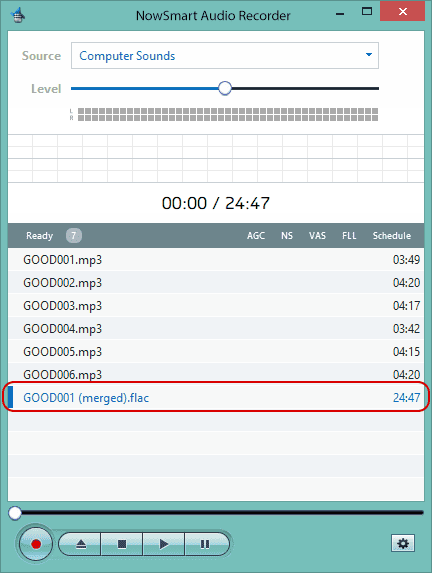Play the selected recording
This screenshot has height=573, width=432.
164,544
